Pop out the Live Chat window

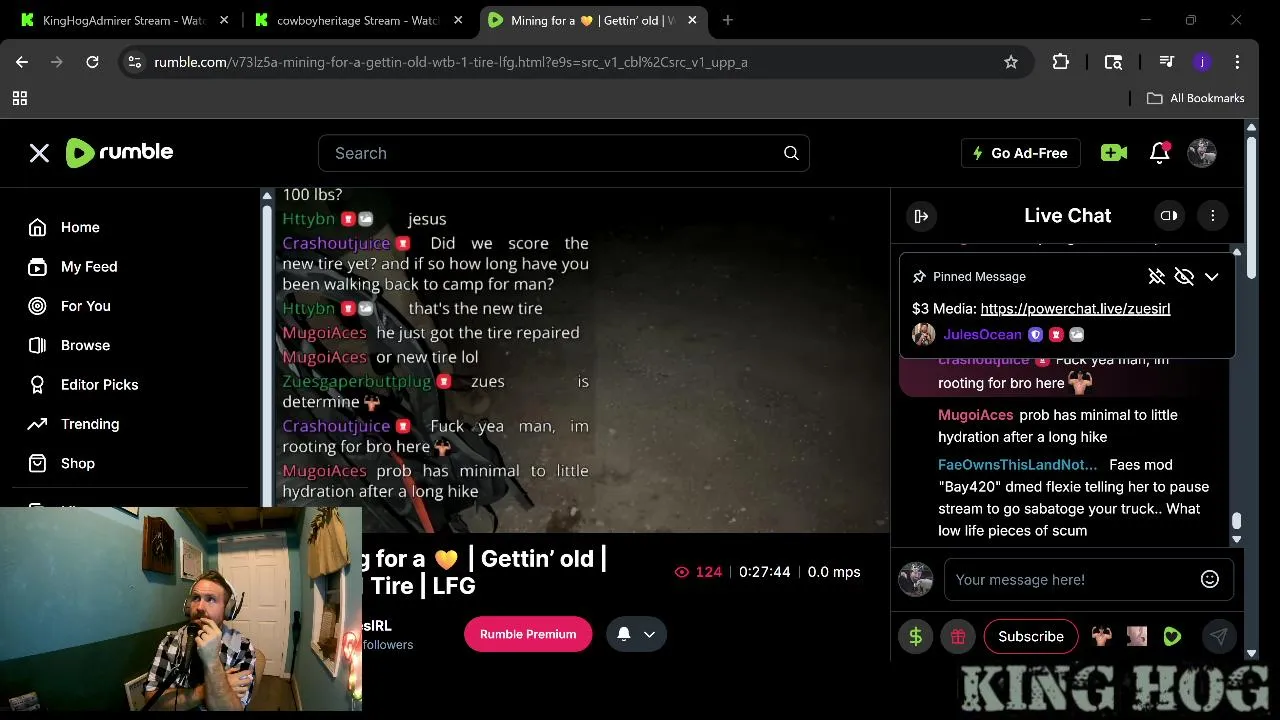pyautogui.click(x=1169, y=215)
